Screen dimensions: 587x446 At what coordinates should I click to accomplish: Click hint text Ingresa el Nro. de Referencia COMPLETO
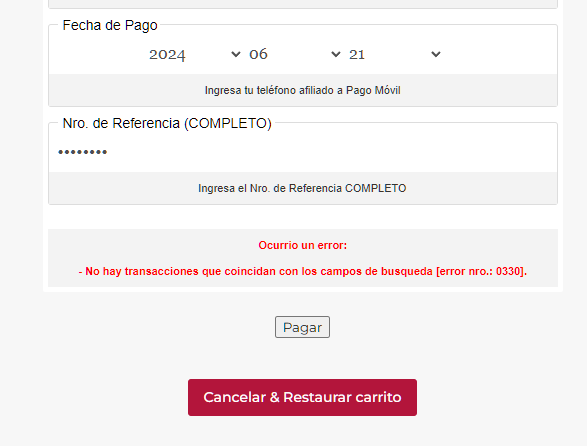point(302,188)
